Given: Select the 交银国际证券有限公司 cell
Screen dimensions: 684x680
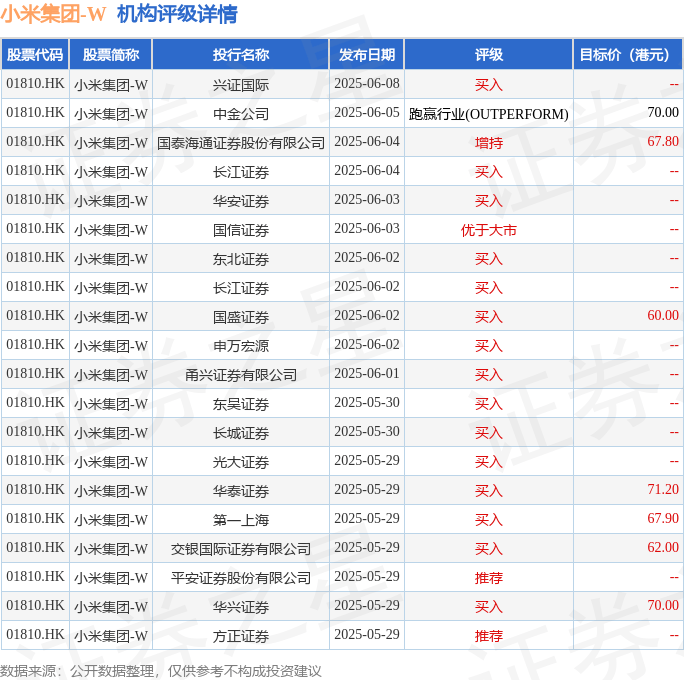Looking at the screenshot, I should click(241, 549).
